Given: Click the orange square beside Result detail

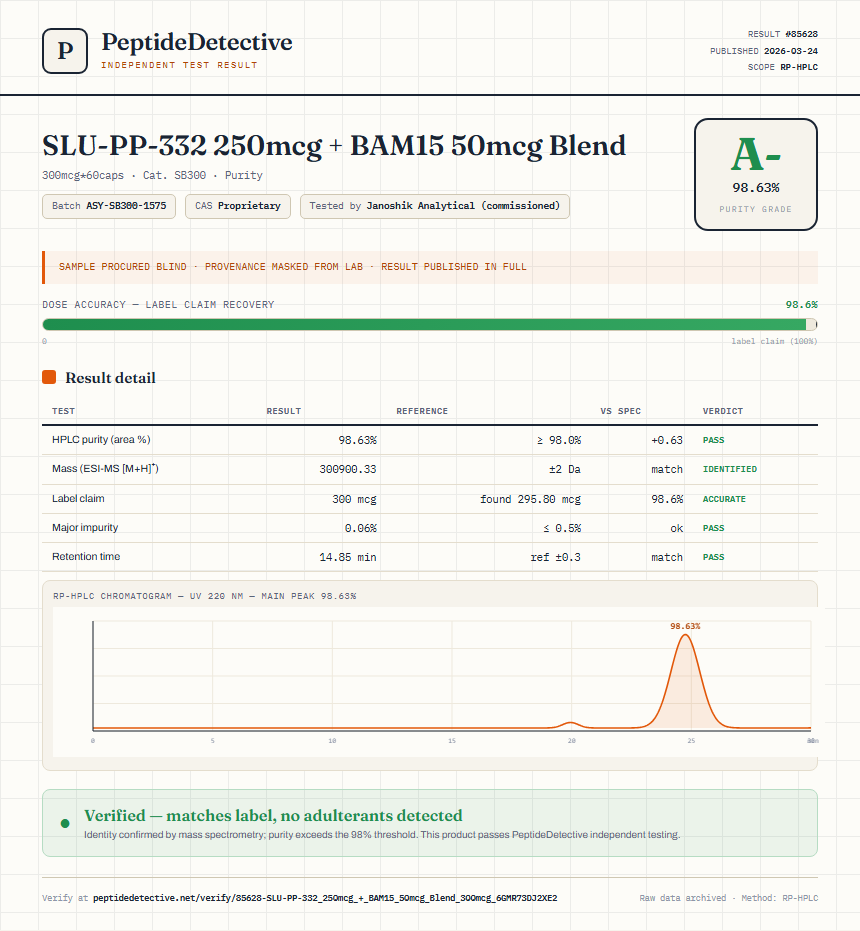Looking at the screenshot, I should [49, 377].
